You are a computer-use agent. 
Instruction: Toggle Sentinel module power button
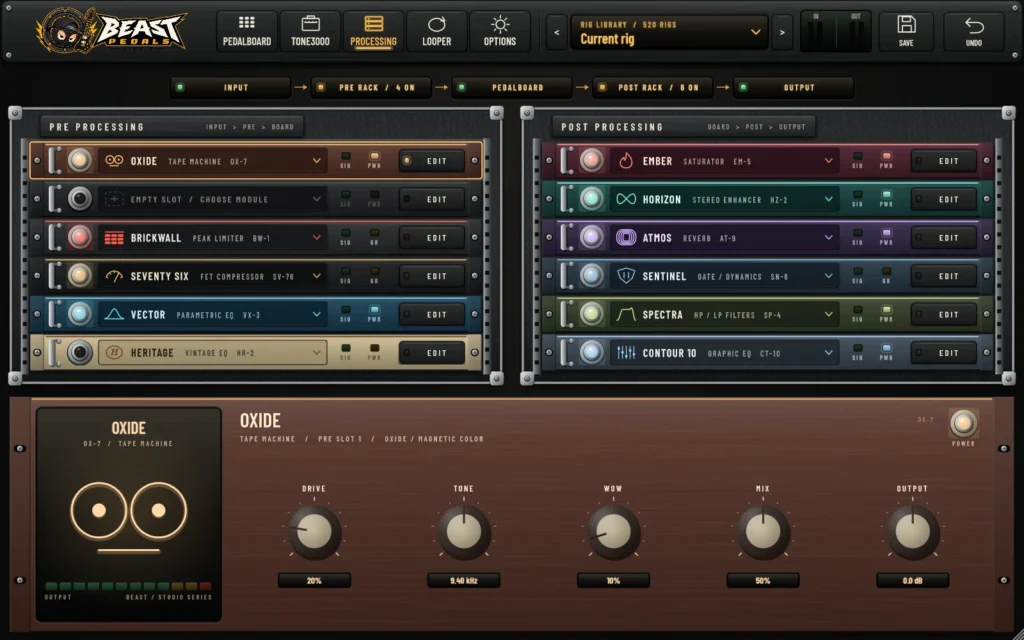[592, 276]
